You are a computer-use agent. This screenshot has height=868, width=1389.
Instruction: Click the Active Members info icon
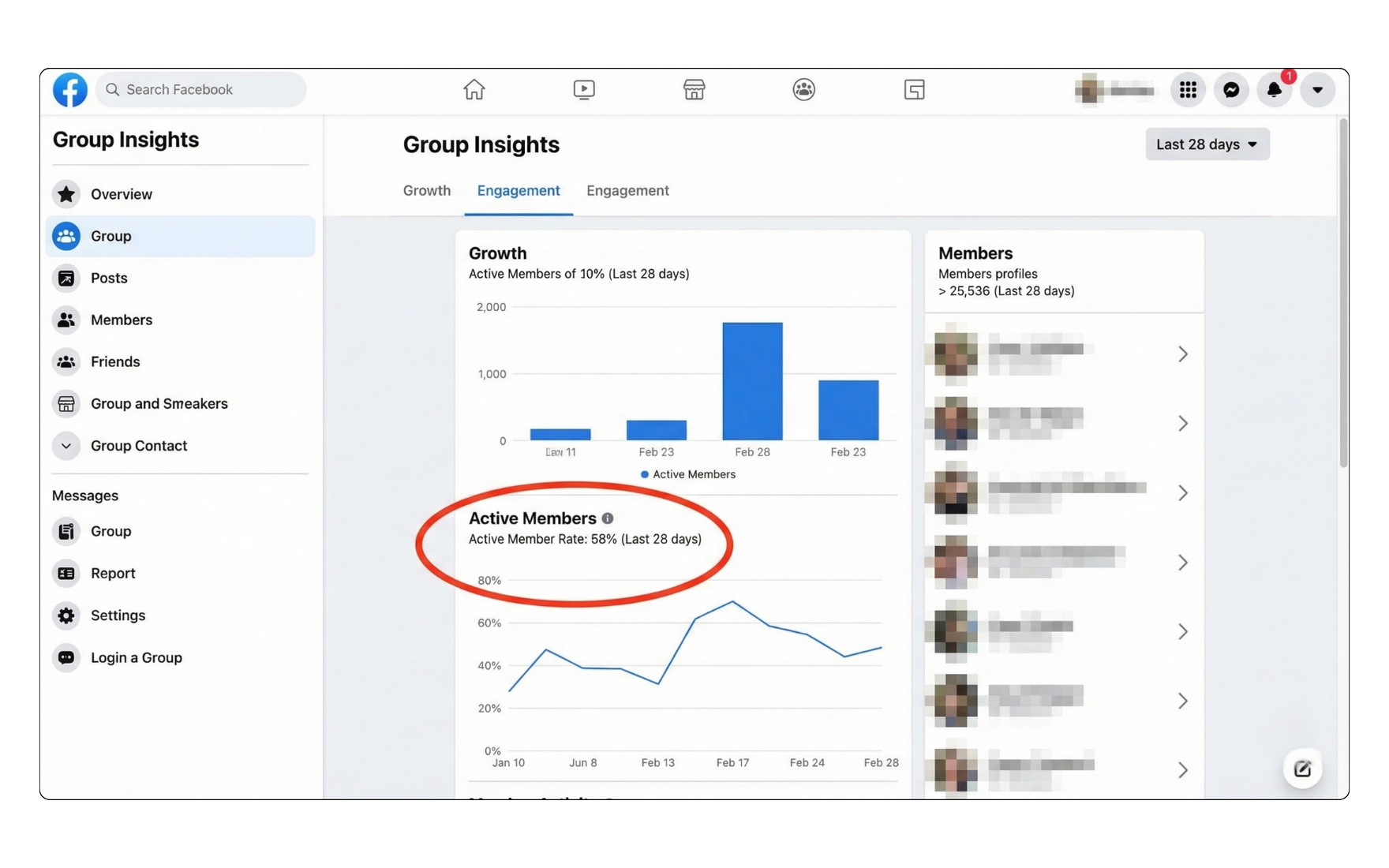[608, 518]
